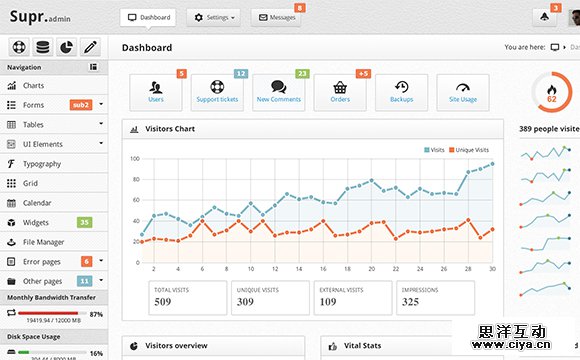Click the green 23 badge on New Comments
The image size is (580, 360).
302,74
